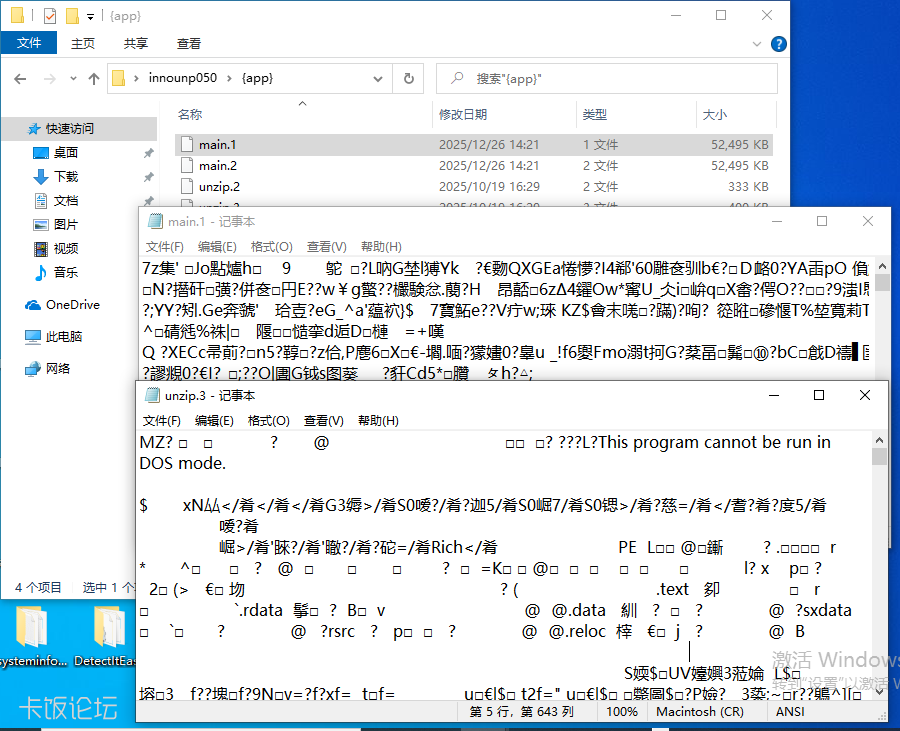Expand the Quick Access Toolbar customize dropdown

(90, 17)
